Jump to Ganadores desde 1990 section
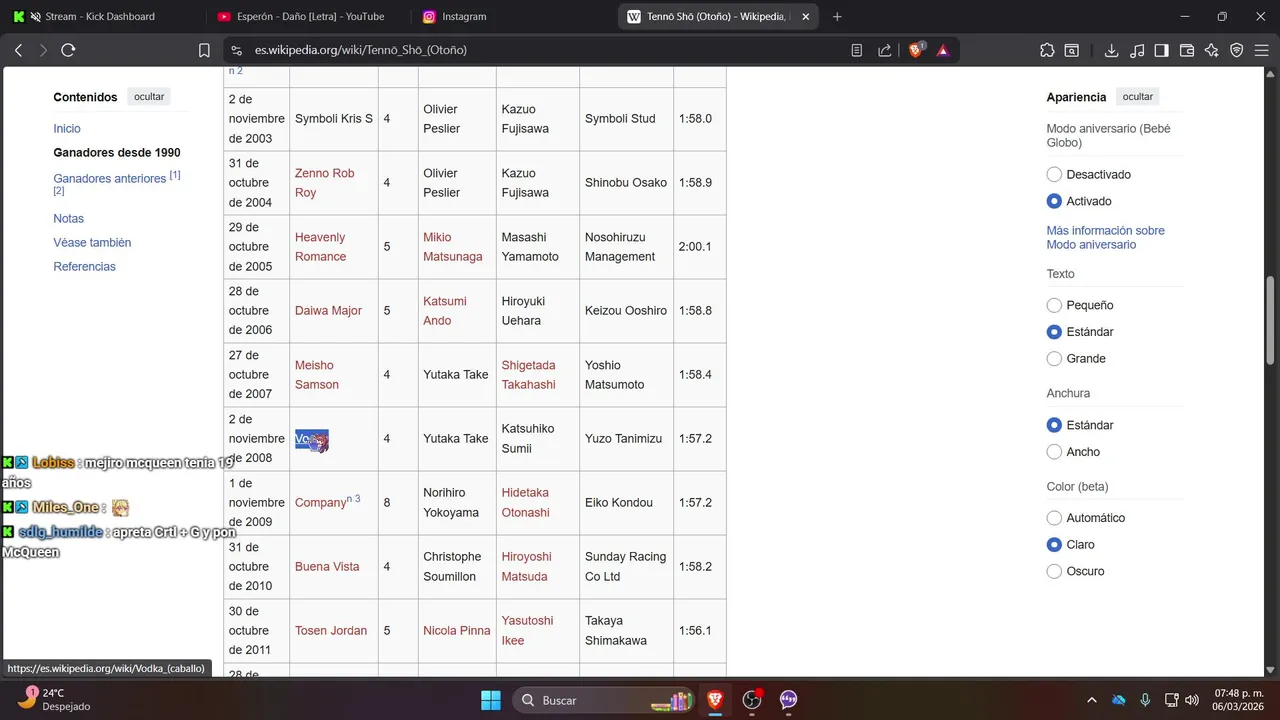This screenshot has height=720, width=1280. click(x=117, y=153)
